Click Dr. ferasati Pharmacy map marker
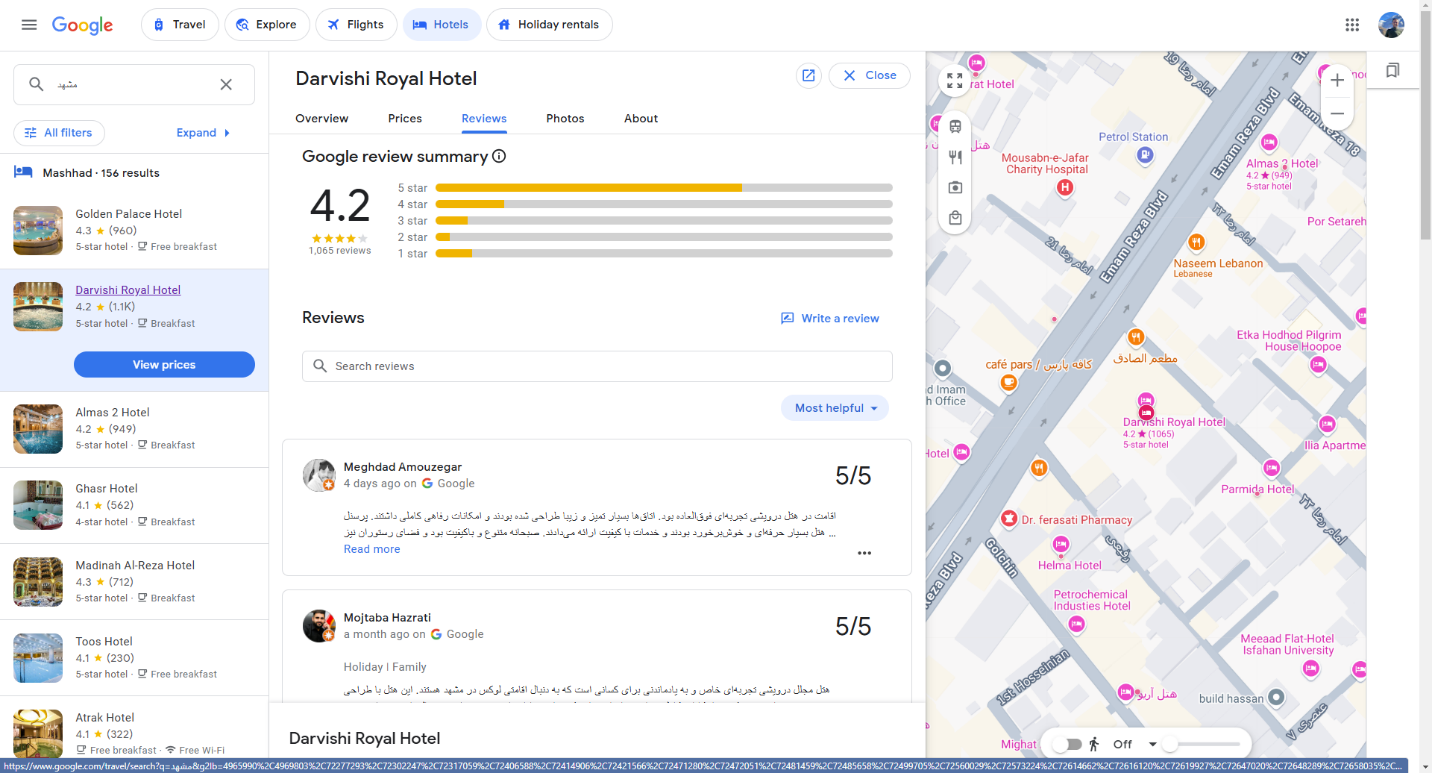The width and height of the screenshot is (1432, 773). [x=1008, y=518]
